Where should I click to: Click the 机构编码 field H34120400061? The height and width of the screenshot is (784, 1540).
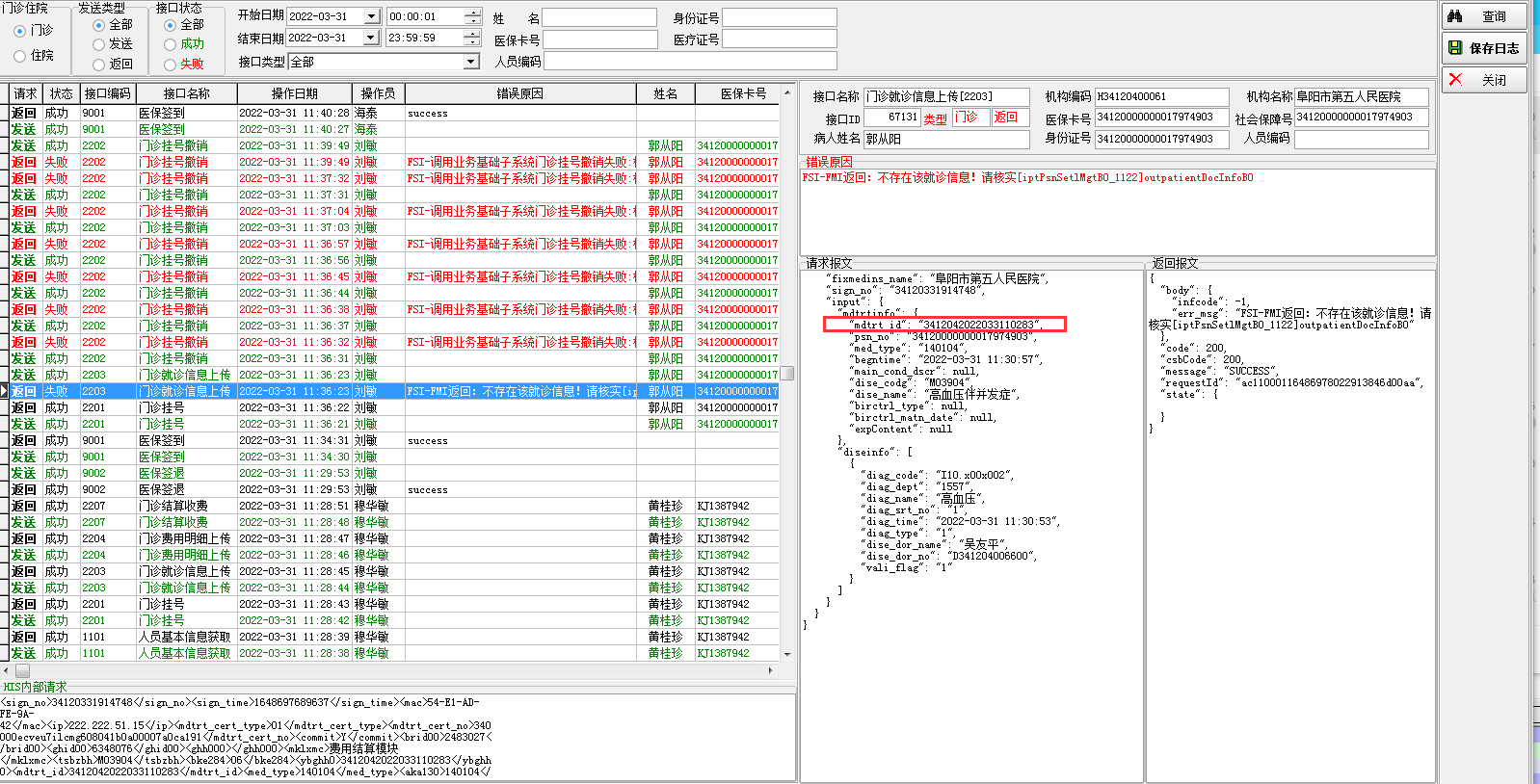point(1162,96)
